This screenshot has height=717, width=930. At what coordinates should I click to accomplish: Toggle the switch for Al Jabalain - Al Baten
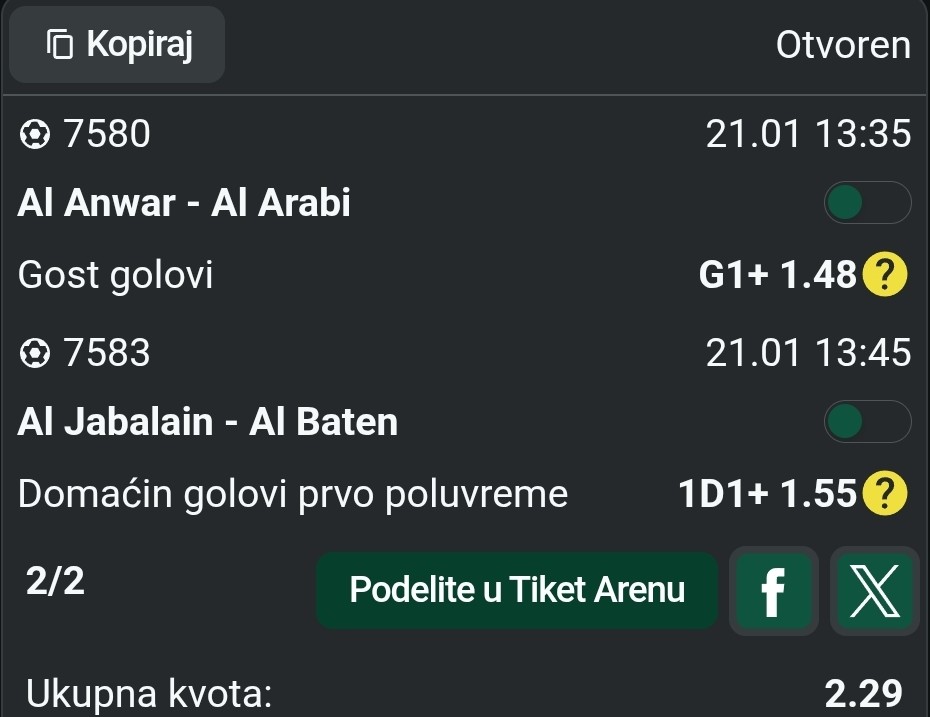(x=867, y=422)
